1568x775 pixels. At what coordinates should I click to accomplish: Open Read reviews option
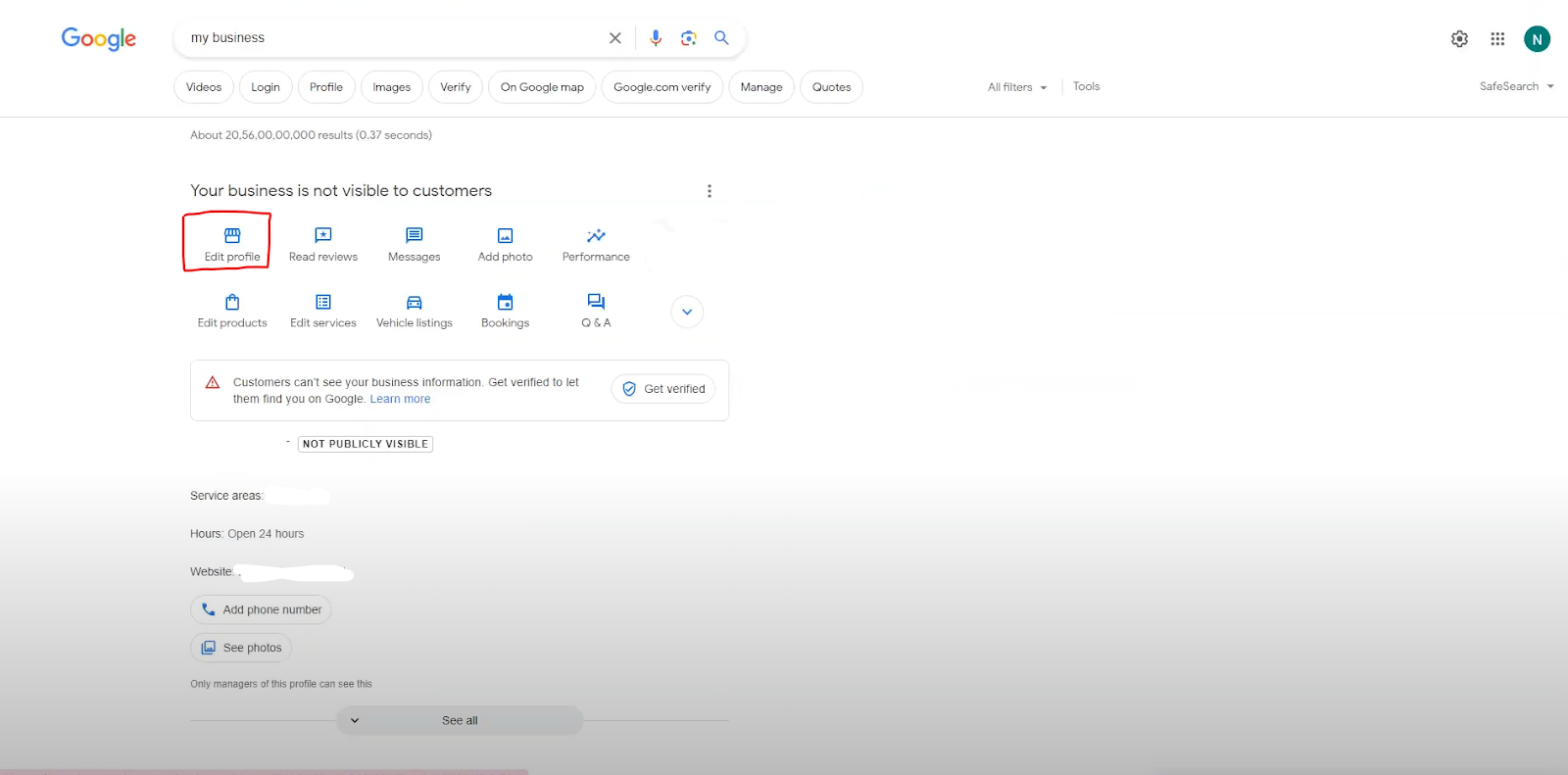[323, 245]
